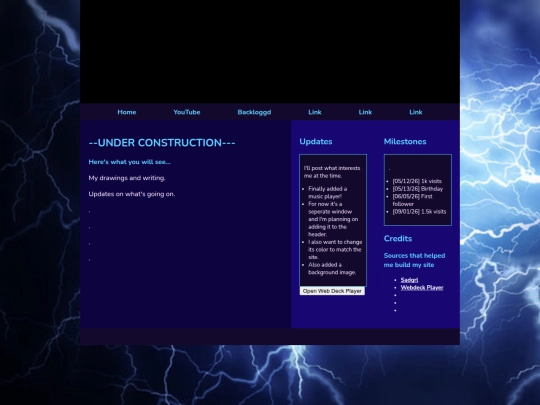Visit the Backloggd nav link

[x=254, y=112]
